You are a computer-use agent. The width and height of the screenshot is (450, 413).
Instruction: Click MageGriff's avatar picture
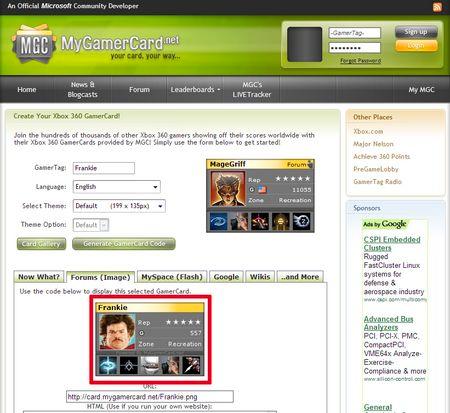point(228,189)
